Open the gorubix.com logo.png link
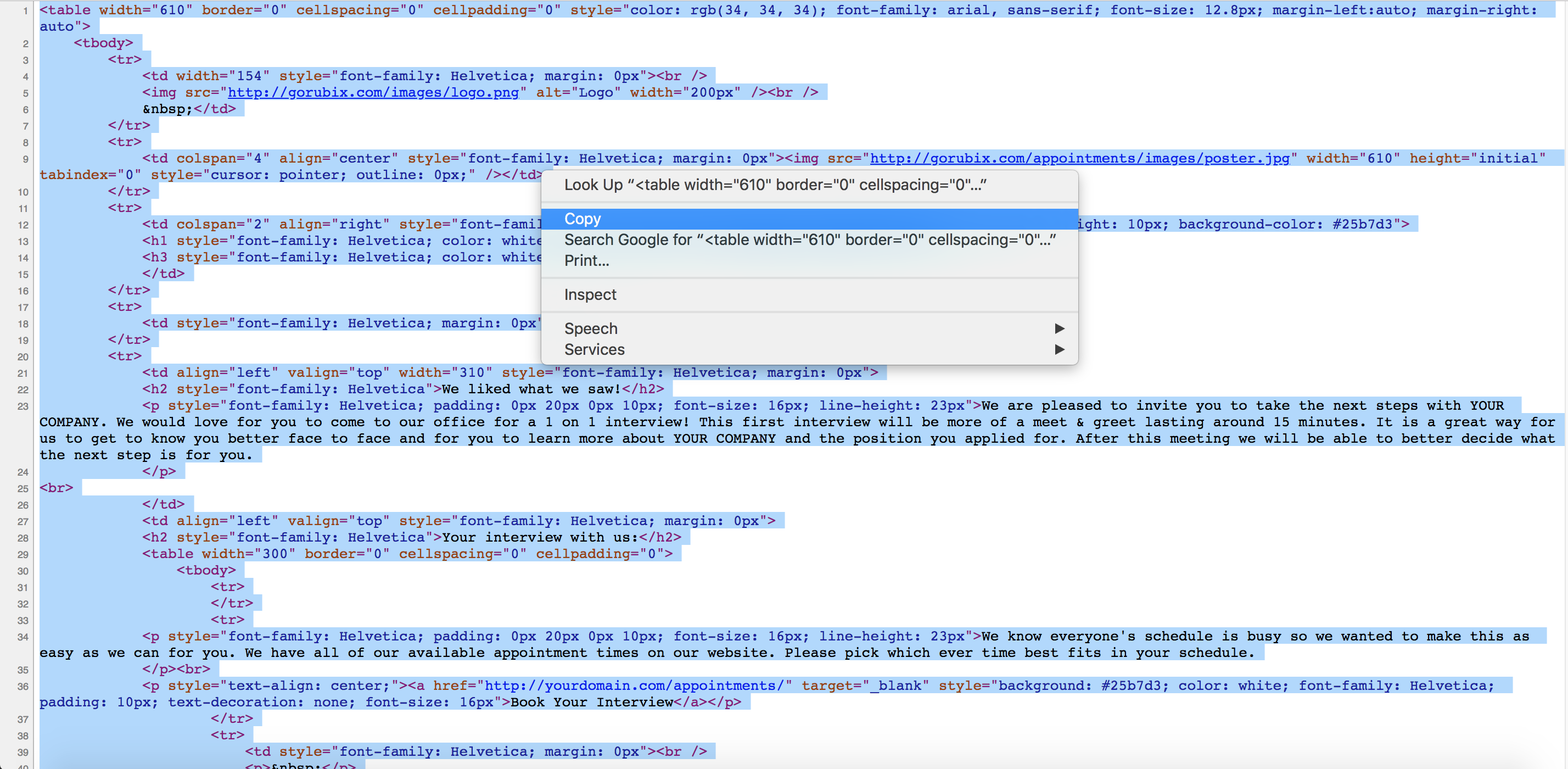1568x769 pixels. (373, 92)
